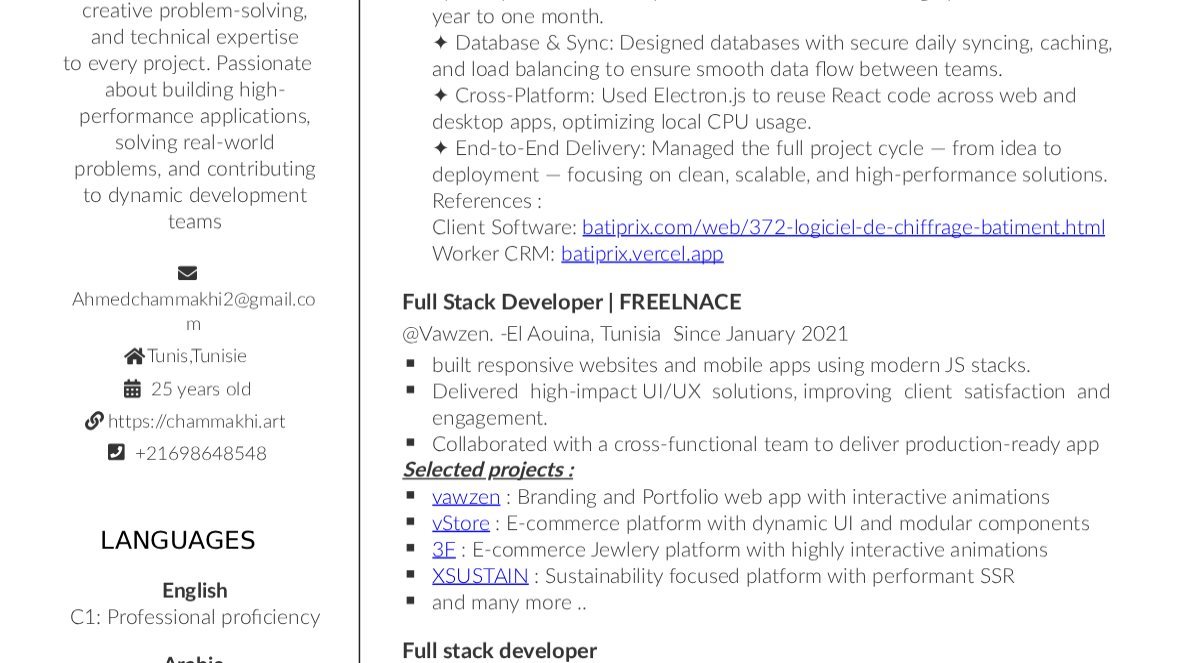Click the English language entry
The image size is (1195, 663).
point(195,590)
